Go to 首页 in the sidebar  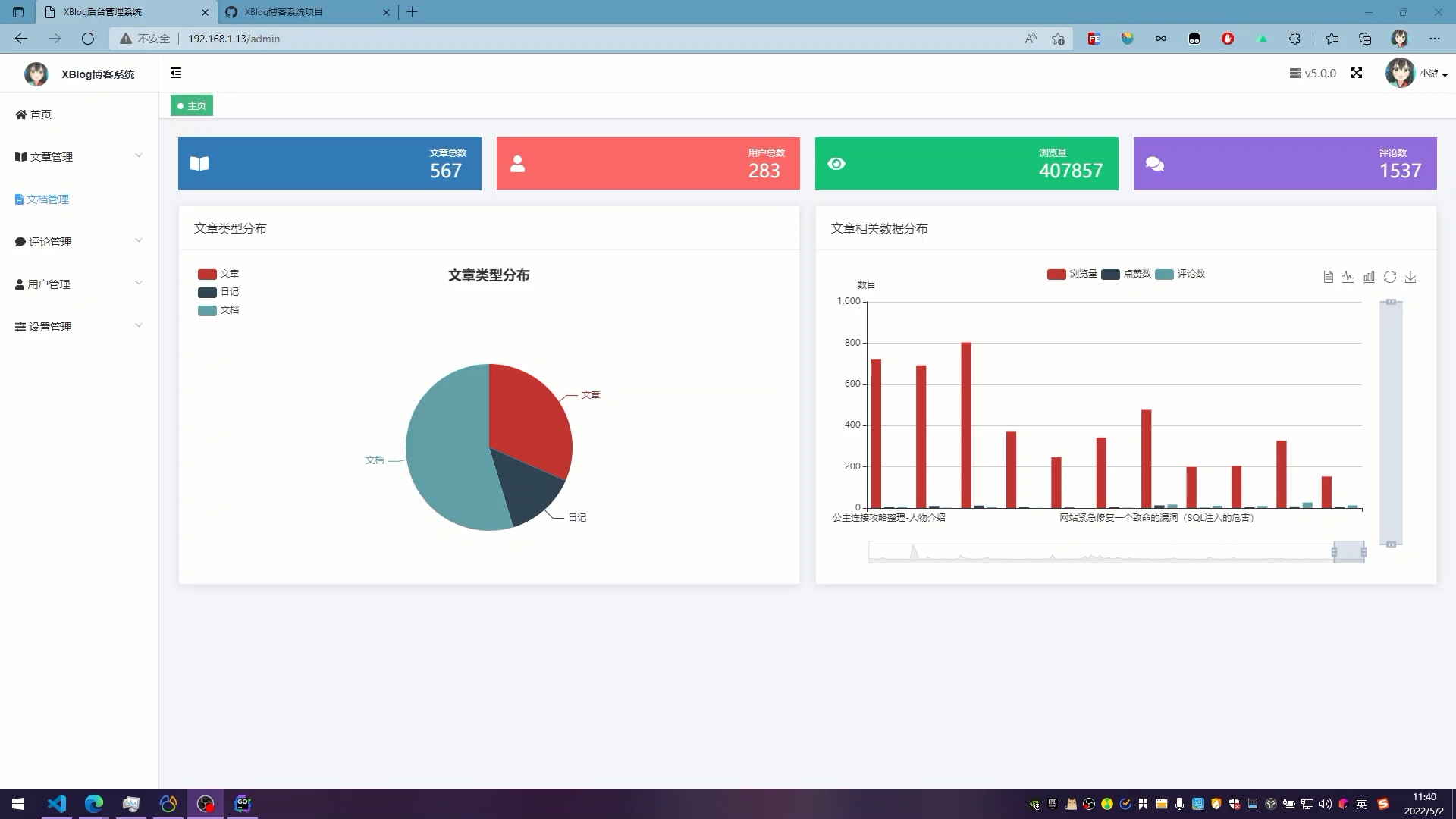click(41, 115)
